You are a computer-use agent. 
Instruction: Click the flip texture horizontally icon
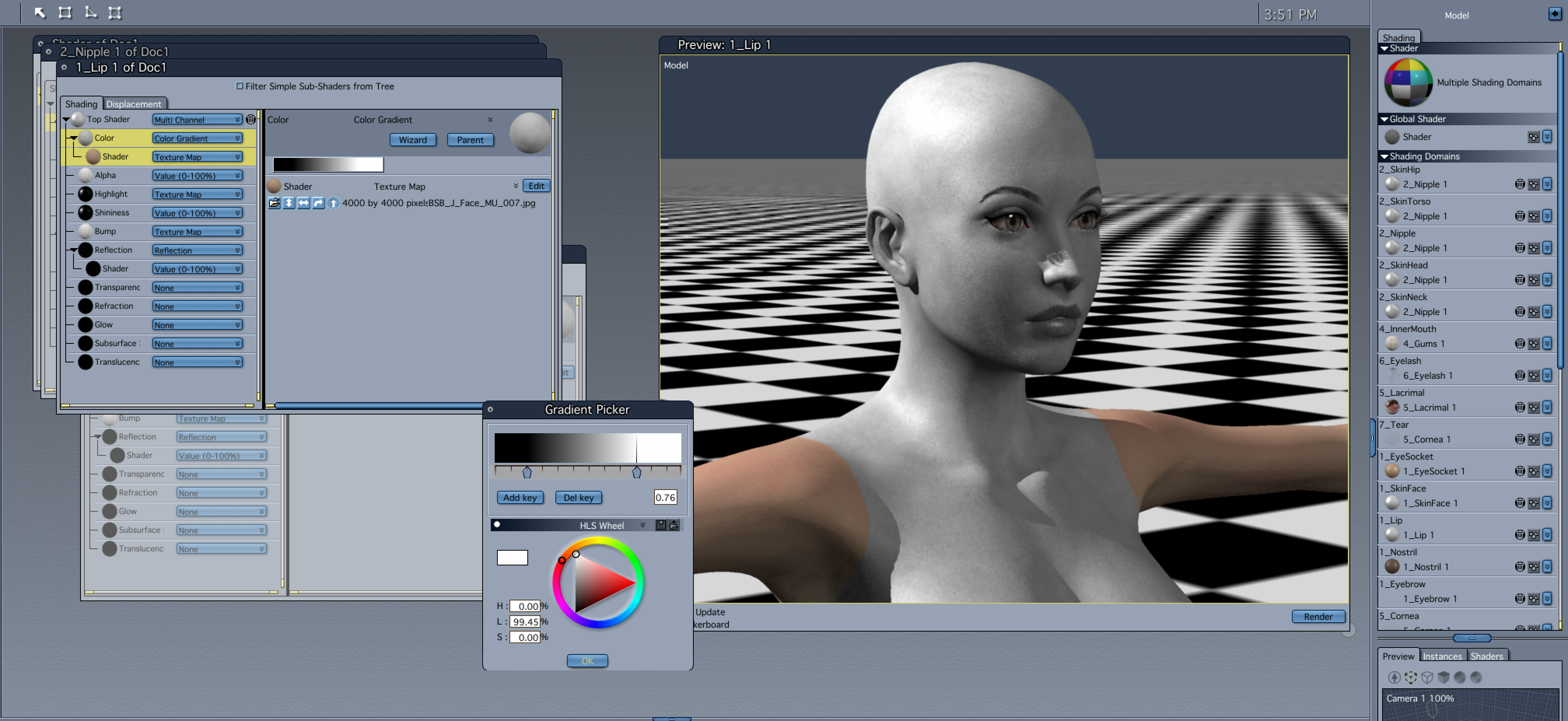[303, 203]
